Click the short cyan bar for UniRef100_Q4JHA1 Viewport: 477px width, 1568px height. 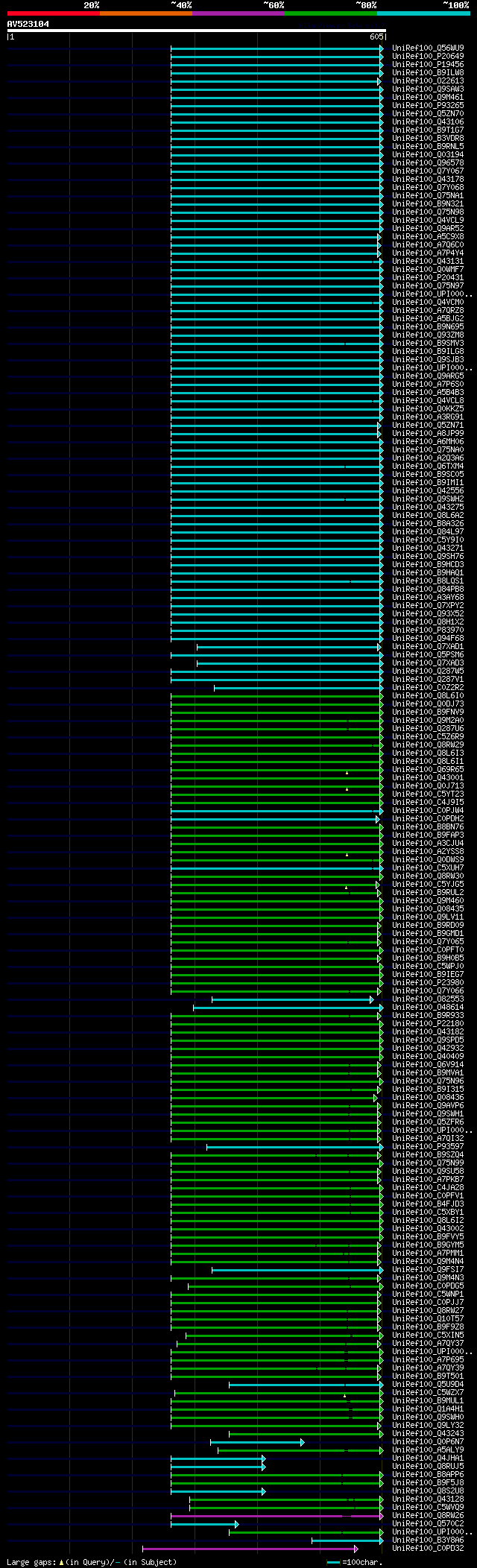point(218,1458)
